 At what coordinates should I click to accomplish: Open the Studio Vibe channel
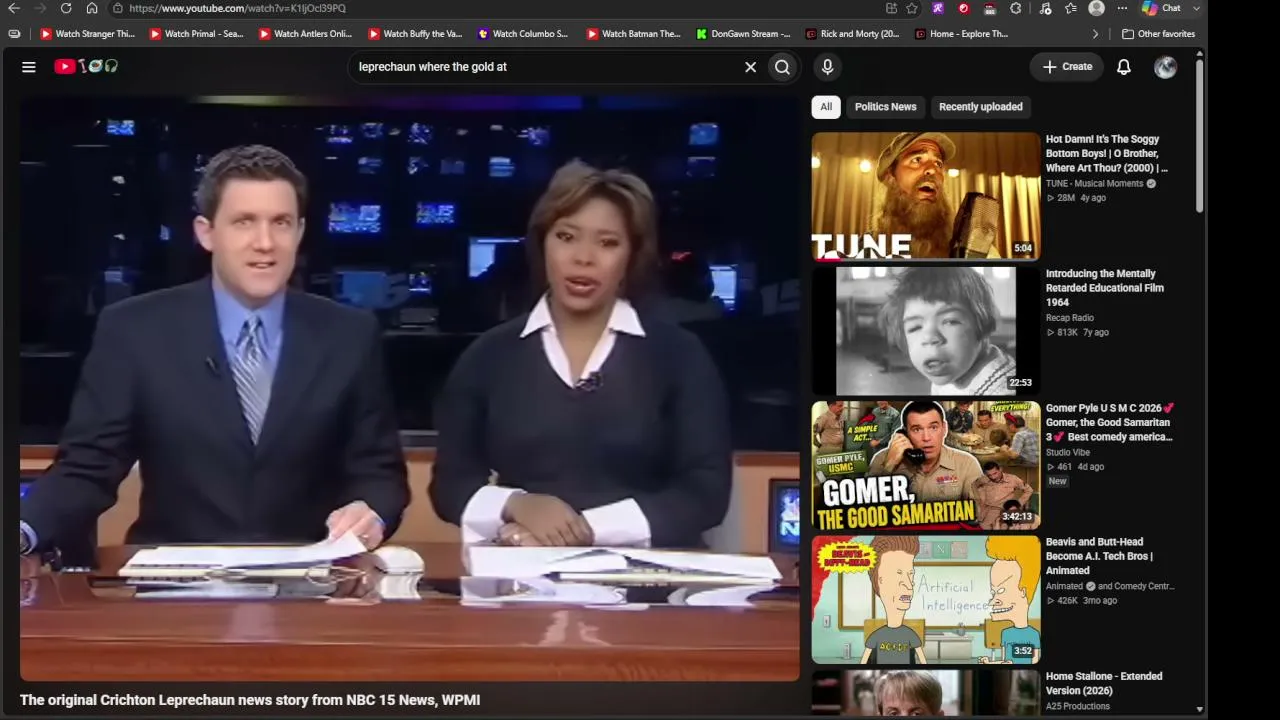(x=1068, y=452)
